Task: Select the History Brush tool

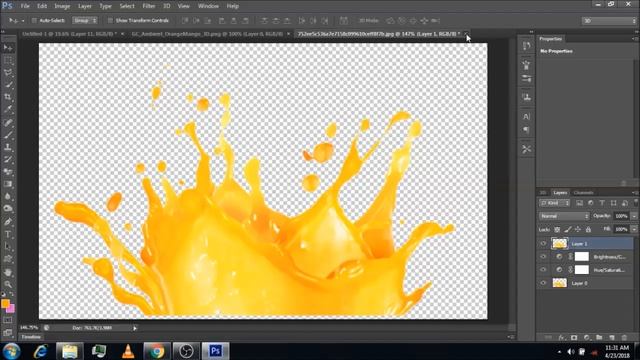Action: pyautogui.click(x=8, y=159)
